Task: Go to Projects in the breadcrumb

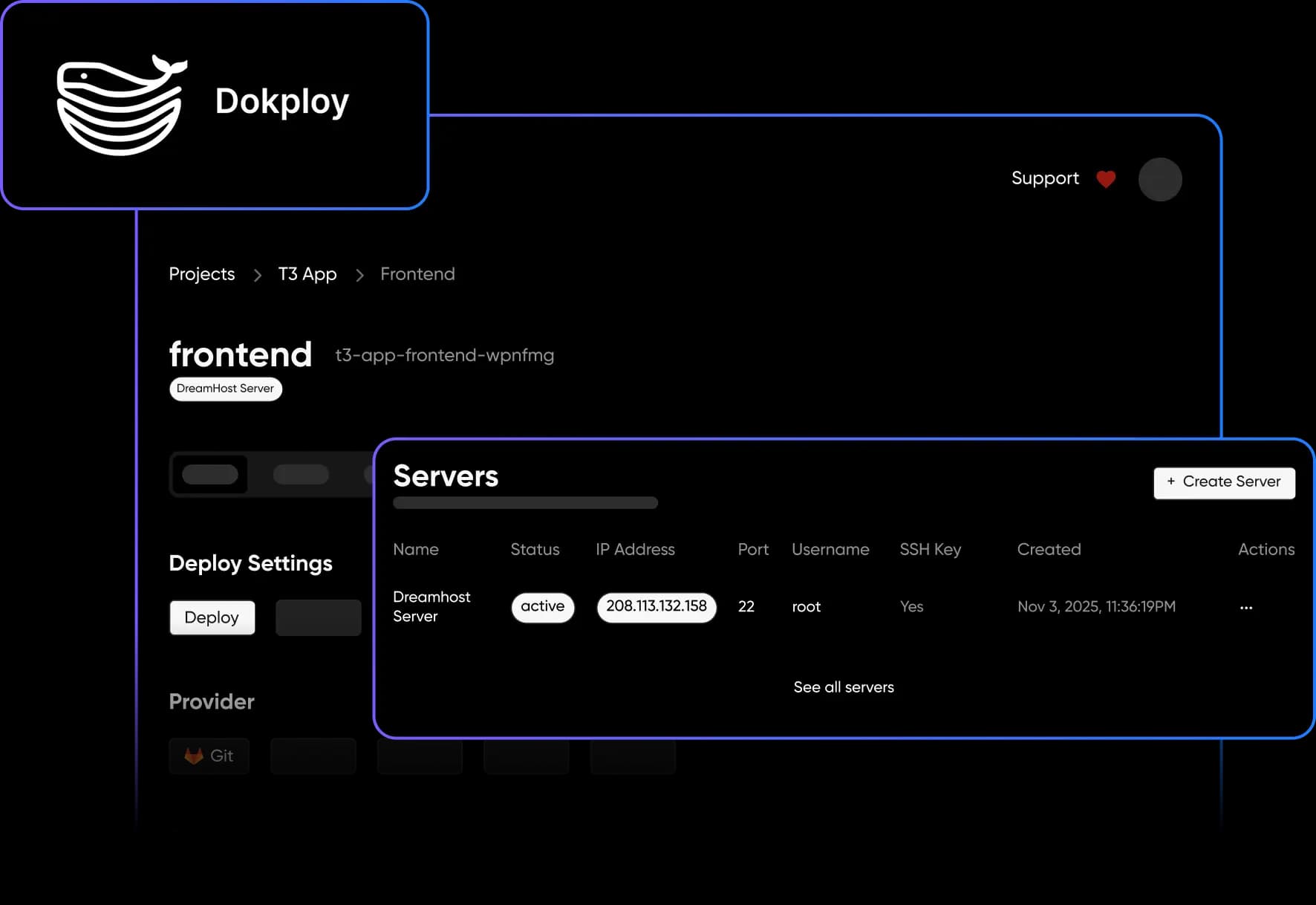Action: click(201, 274)
